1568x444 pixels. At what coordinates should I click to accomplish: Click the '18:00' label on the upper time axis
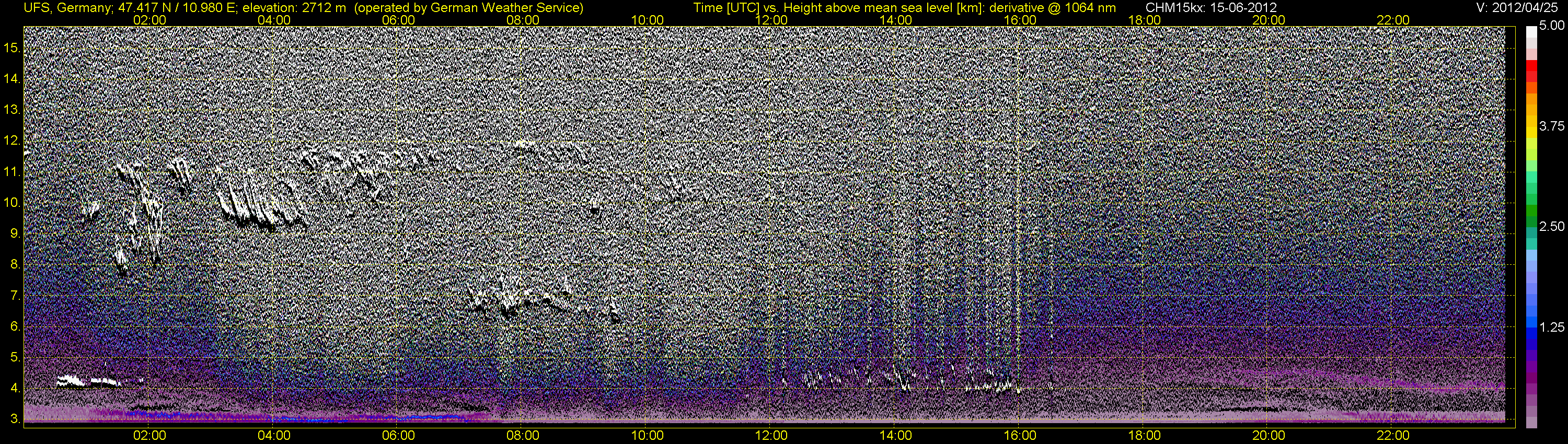tap(1144, 20)
